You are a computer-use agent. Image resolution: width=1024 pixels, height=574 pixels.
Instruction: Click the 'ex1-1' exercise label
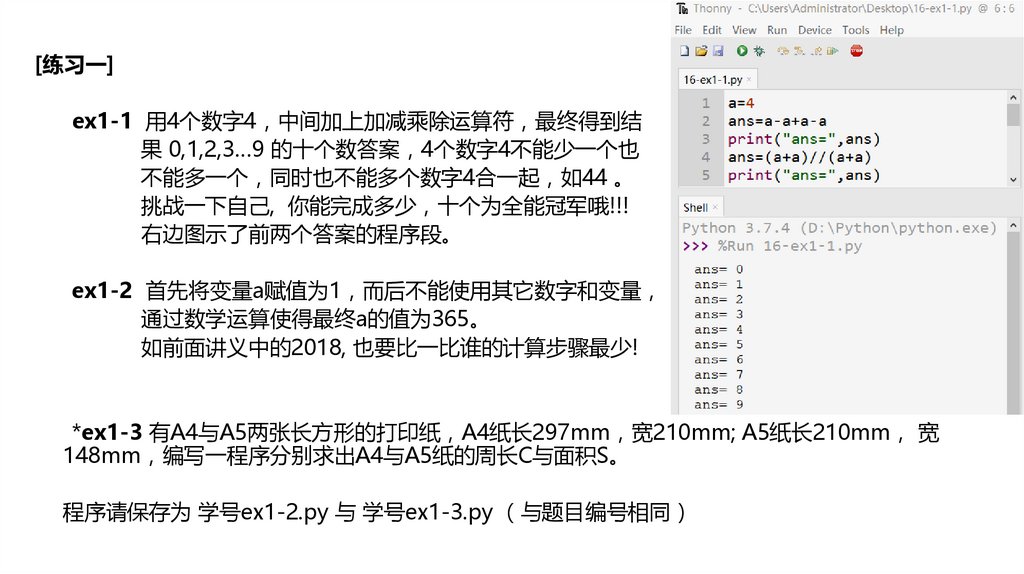pyautogui.click(x=102, y=121)
